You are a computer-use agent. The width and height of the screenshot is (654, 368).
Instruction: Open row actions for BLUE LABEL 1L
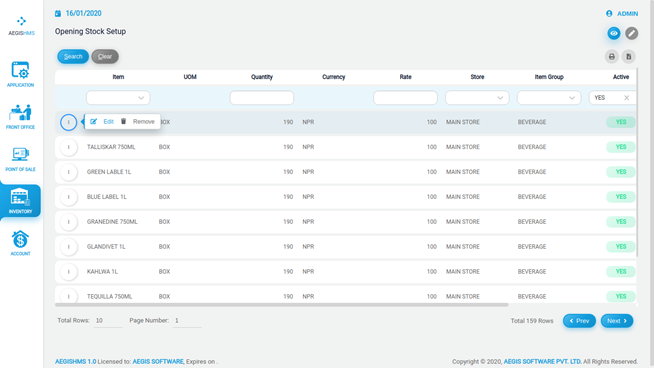click(x=69, y=197)
